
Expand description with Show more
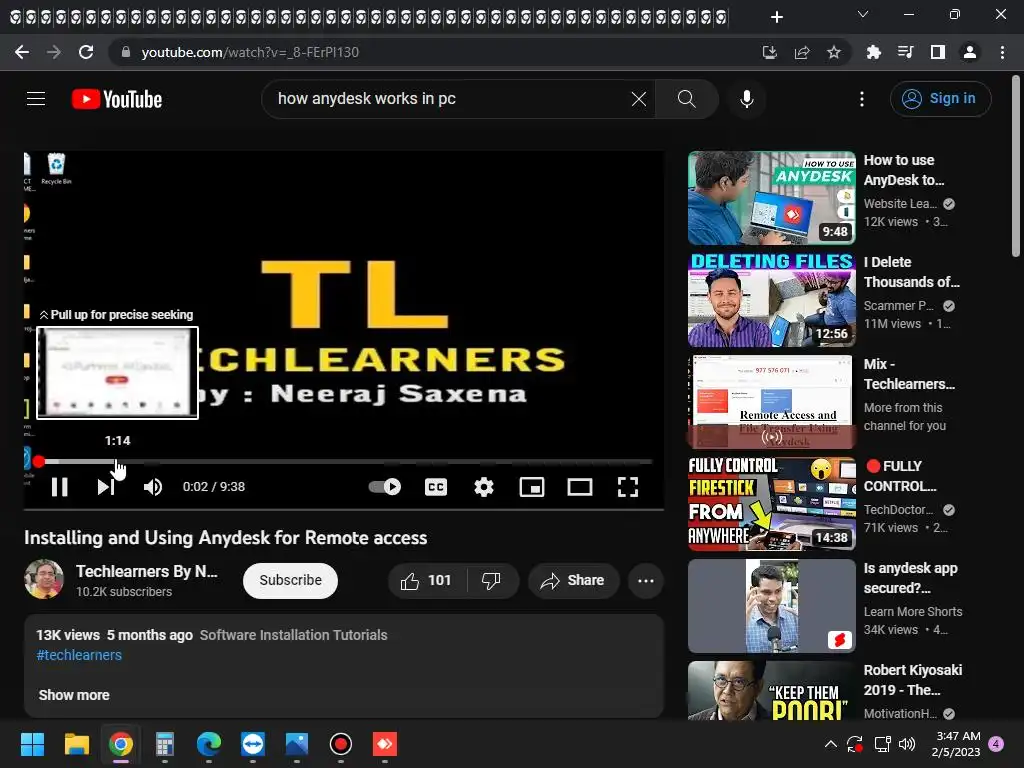(x=74, y=695)
